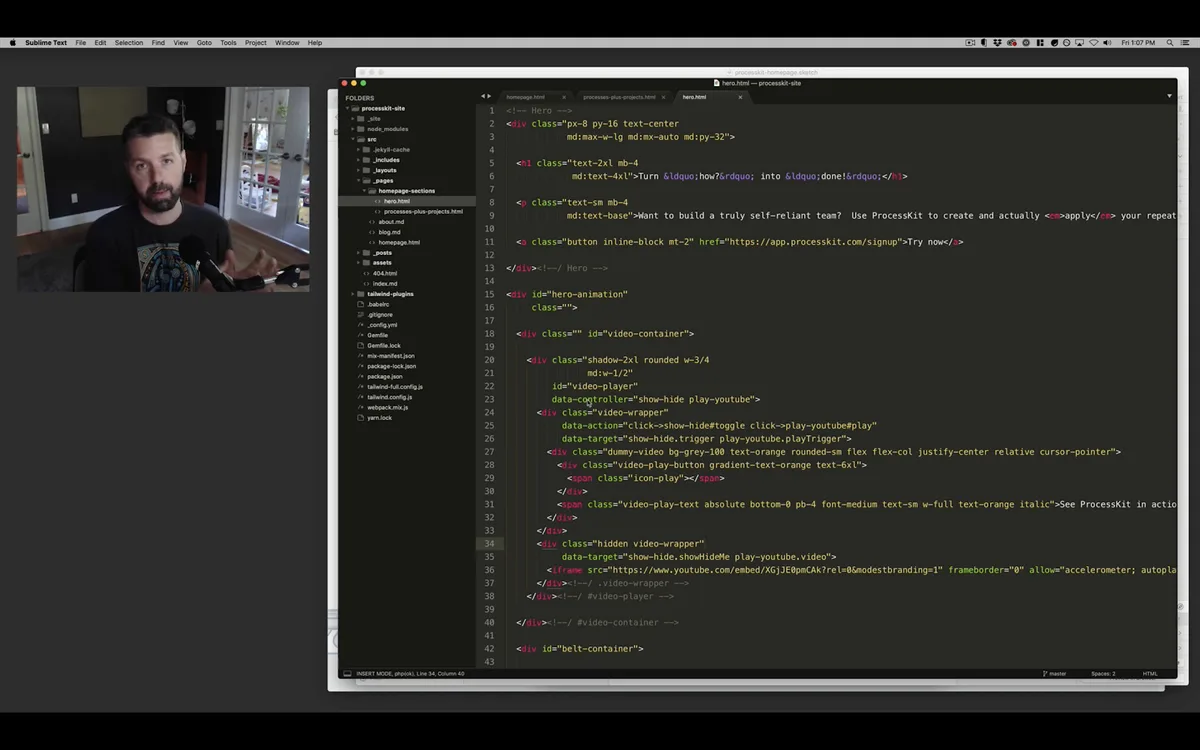
Task: Close the processes-plus-projects.html tab
Action: (x=664, y=97)
